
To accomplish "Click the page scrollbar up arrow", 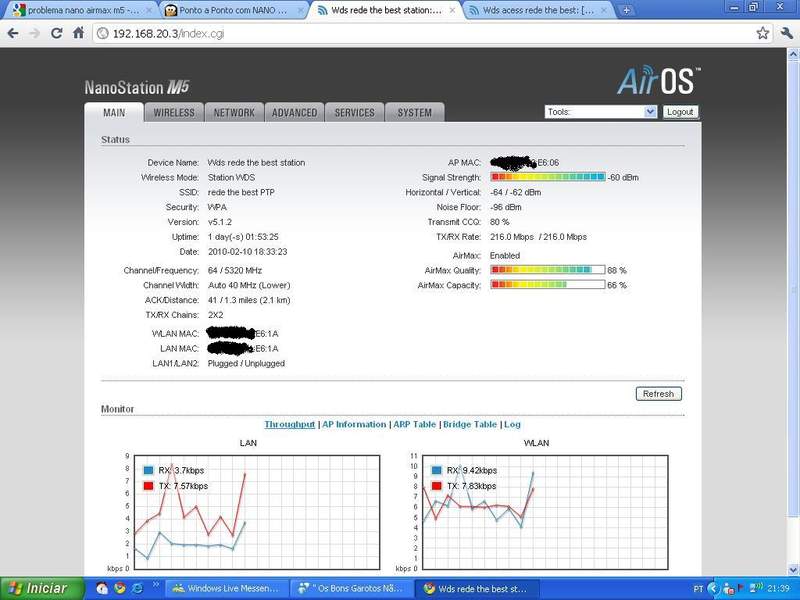I will pyautogui.click(x=793, y=54).
